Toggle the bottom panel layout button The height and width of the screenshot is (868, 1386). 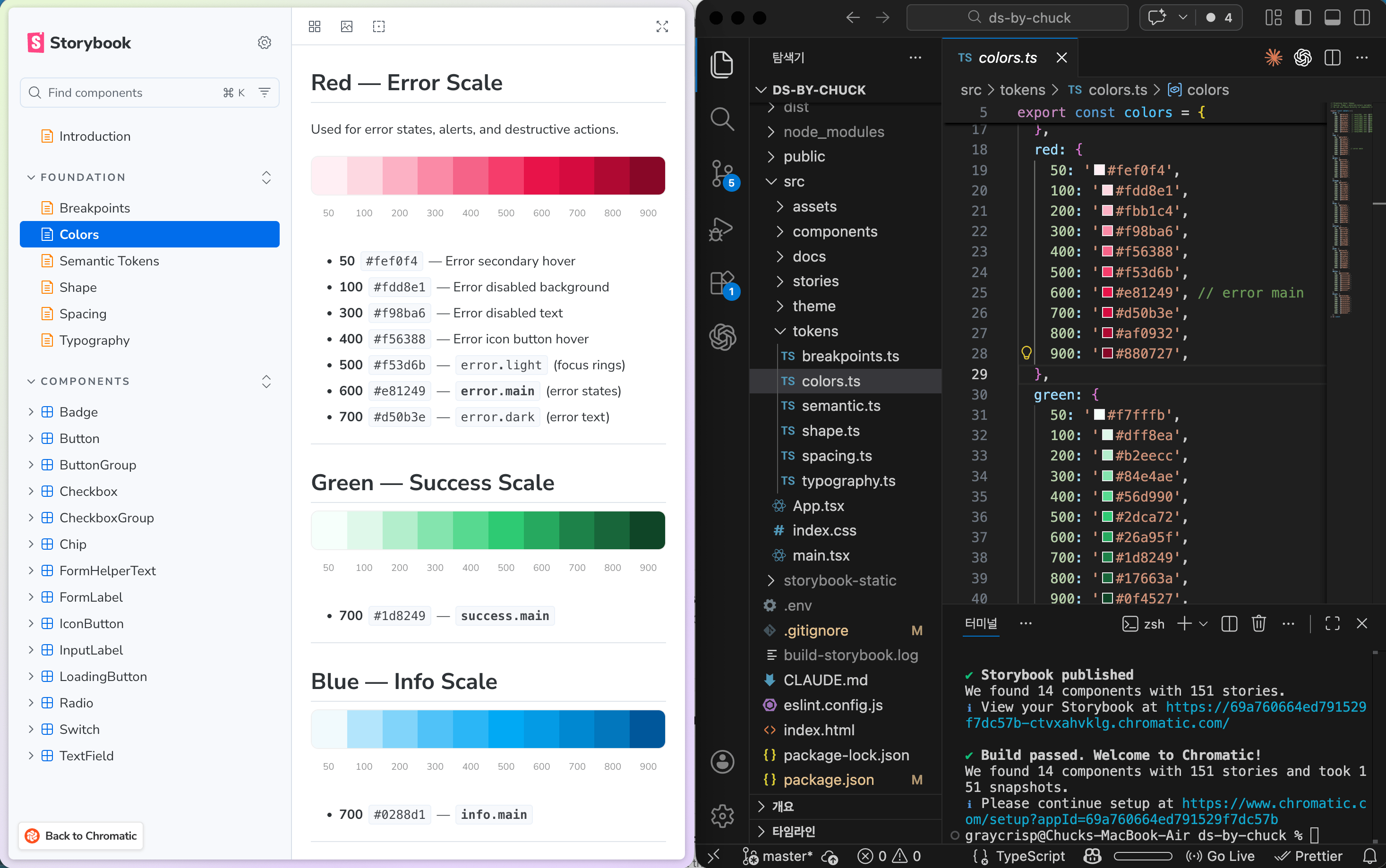(x=1332, y=18)
